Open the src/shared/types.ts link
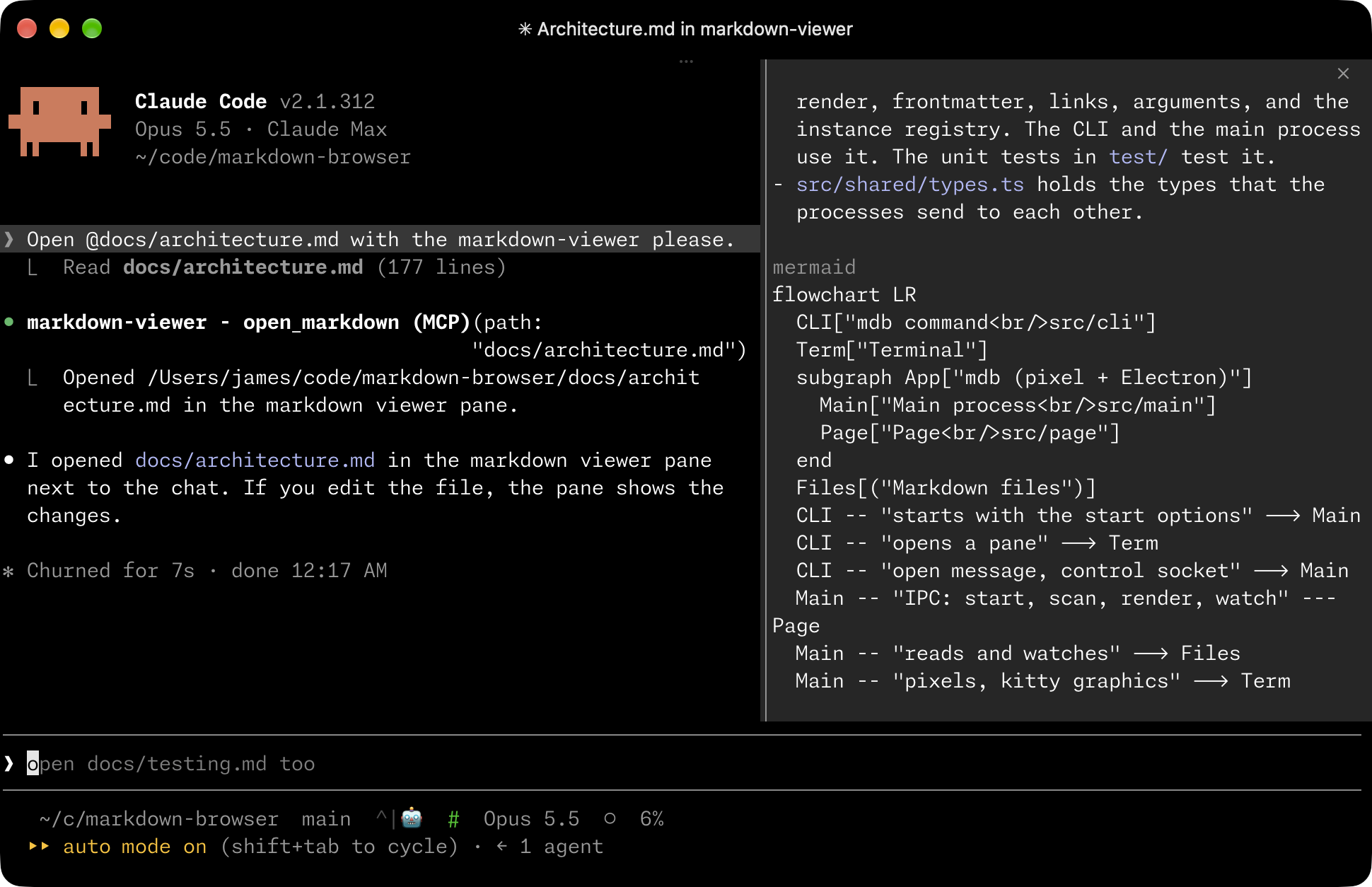The image size is (1372, 887). (x=909, y=184)
